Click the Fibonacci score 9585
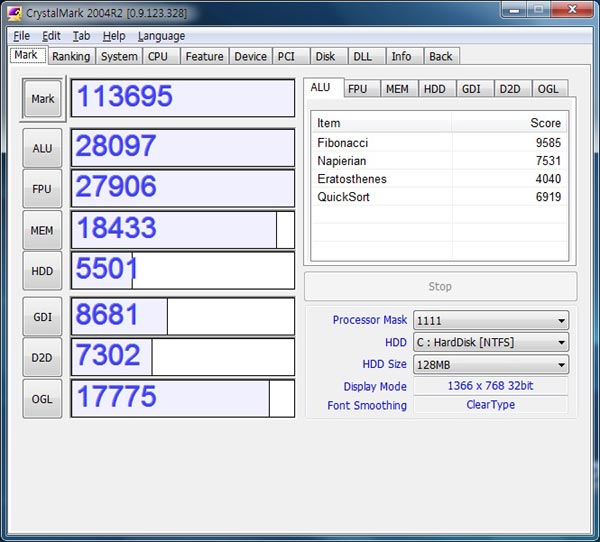This screenshot has height=542, width=600. pyautogui.click(x=548, y=143)
